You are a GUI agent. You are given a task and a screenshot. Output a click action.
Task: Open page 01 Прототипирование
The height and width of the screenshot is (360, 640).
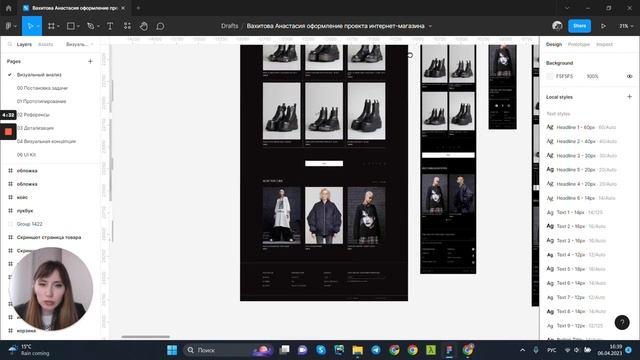[41, 101]
